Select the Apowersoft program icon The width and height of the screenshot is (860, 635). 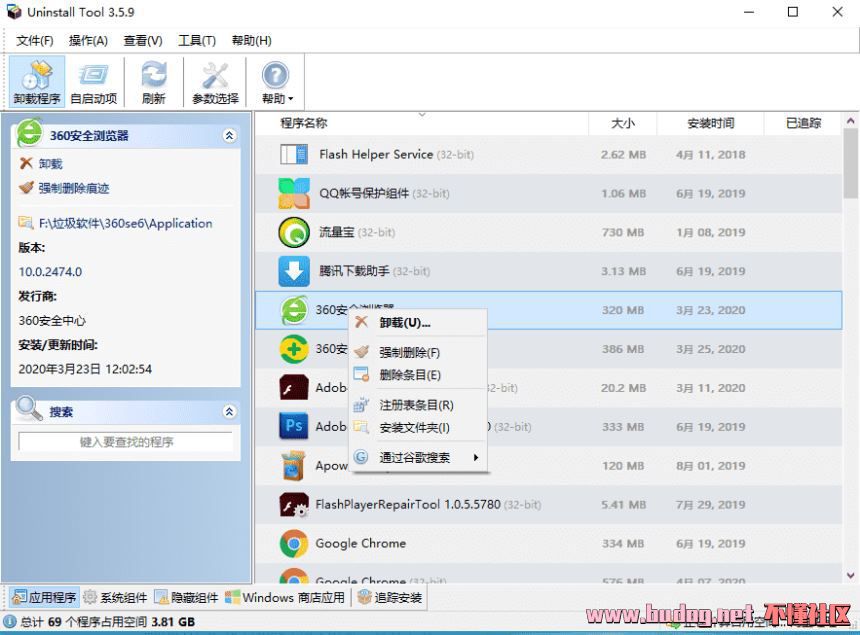click(x=294, y=466)
